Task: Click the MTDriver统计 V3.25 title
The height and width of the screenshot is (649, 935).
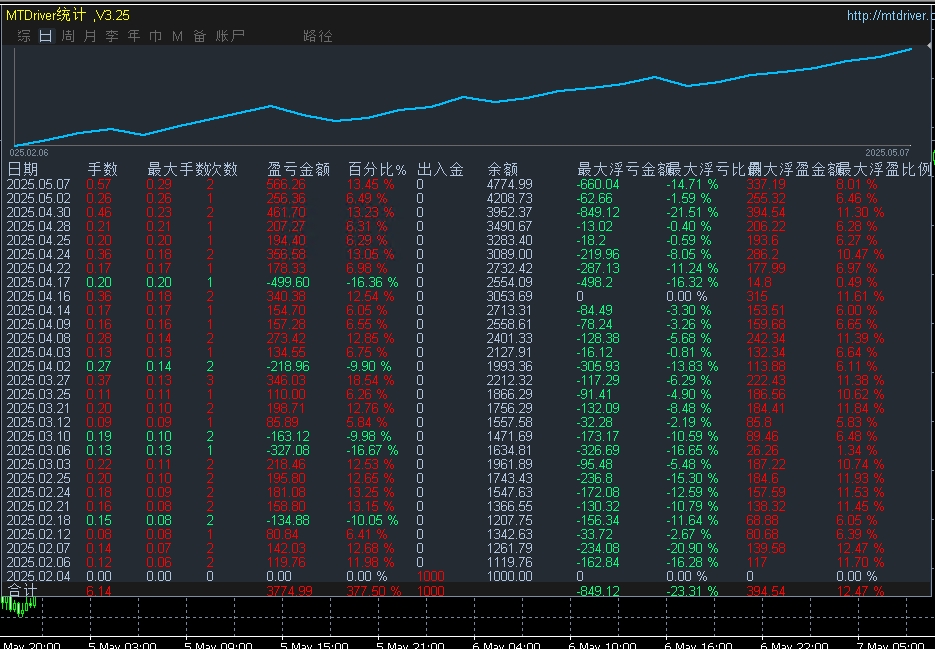Action: 67,15
